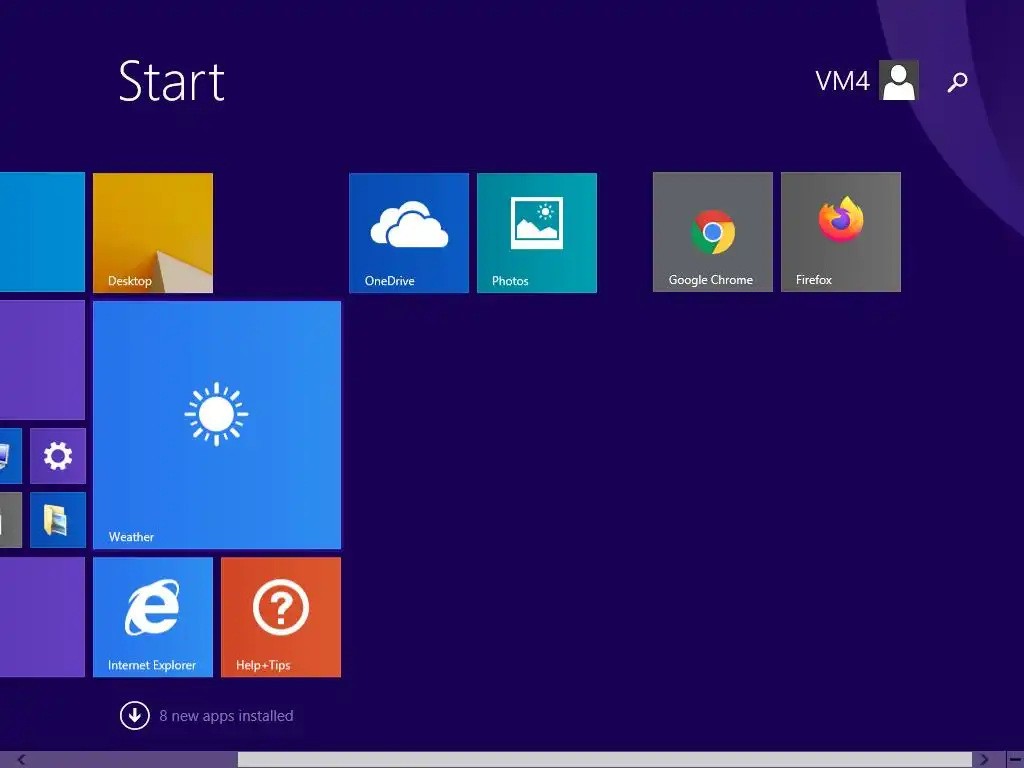Viewport: 1024px width, 768px height.
Task: Open the Desktop tile
Action: 153,232
